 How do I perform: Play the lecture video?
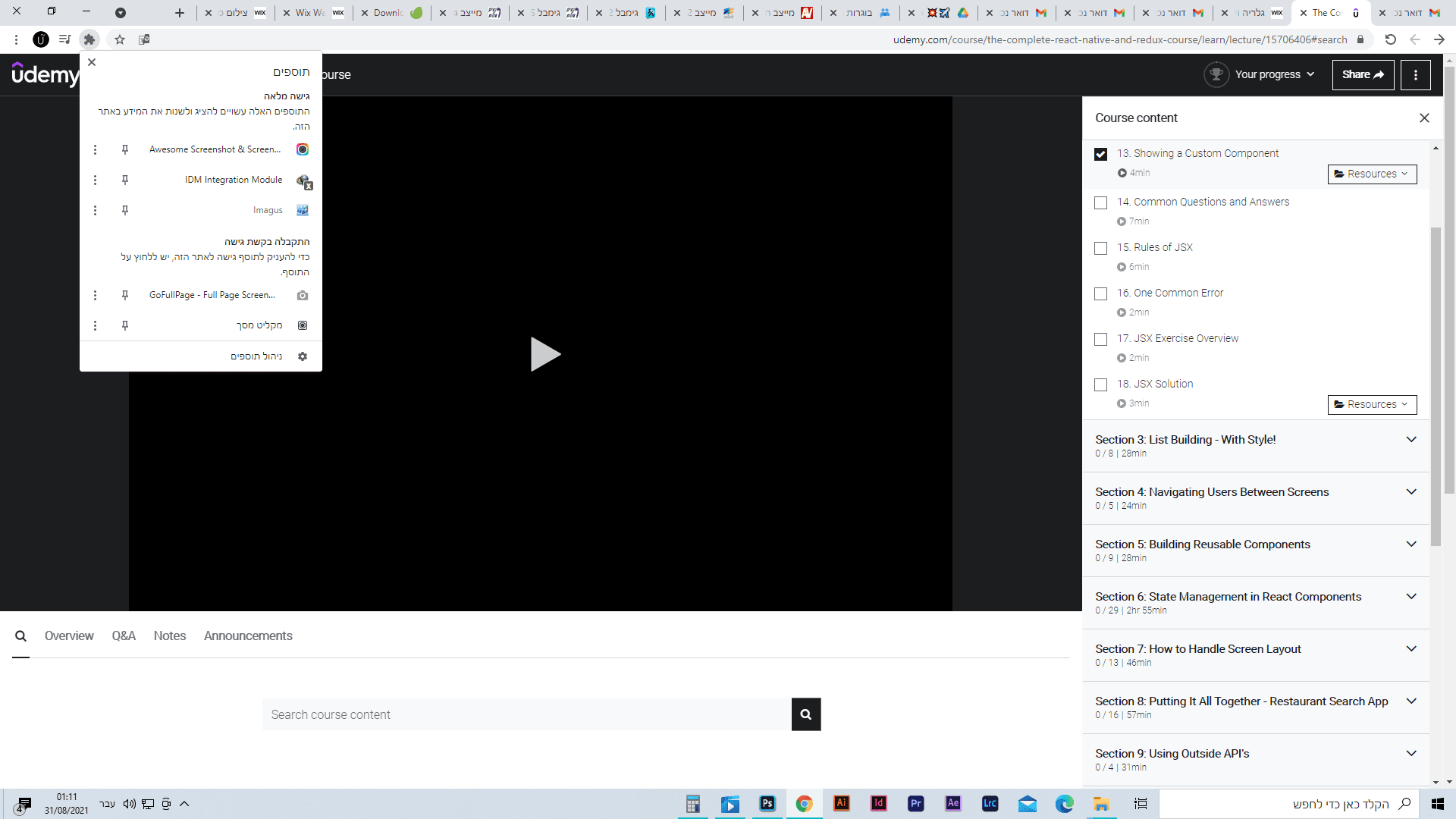(x=544, y=354)
